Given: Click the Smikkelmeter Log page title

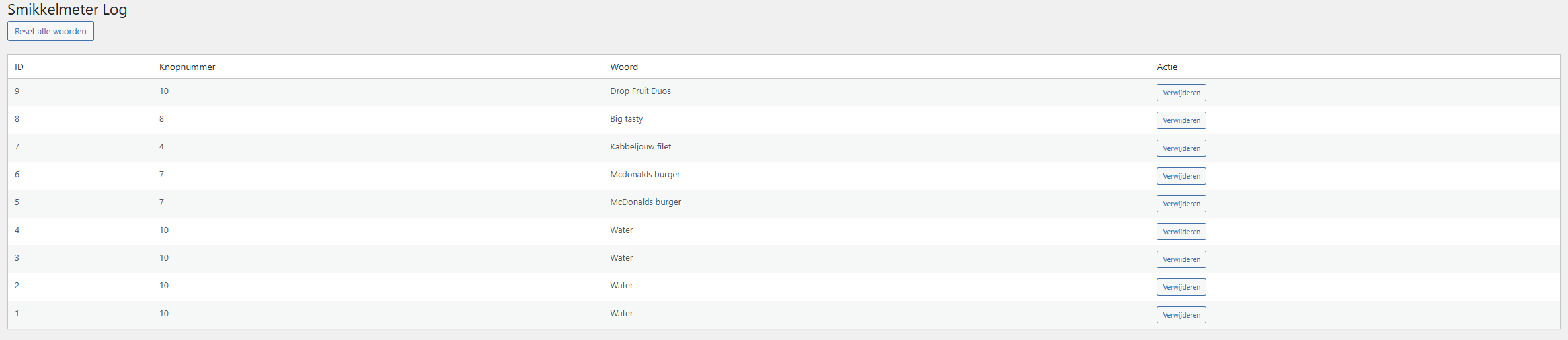Looking at the screenshot, I should click(67, 9).
